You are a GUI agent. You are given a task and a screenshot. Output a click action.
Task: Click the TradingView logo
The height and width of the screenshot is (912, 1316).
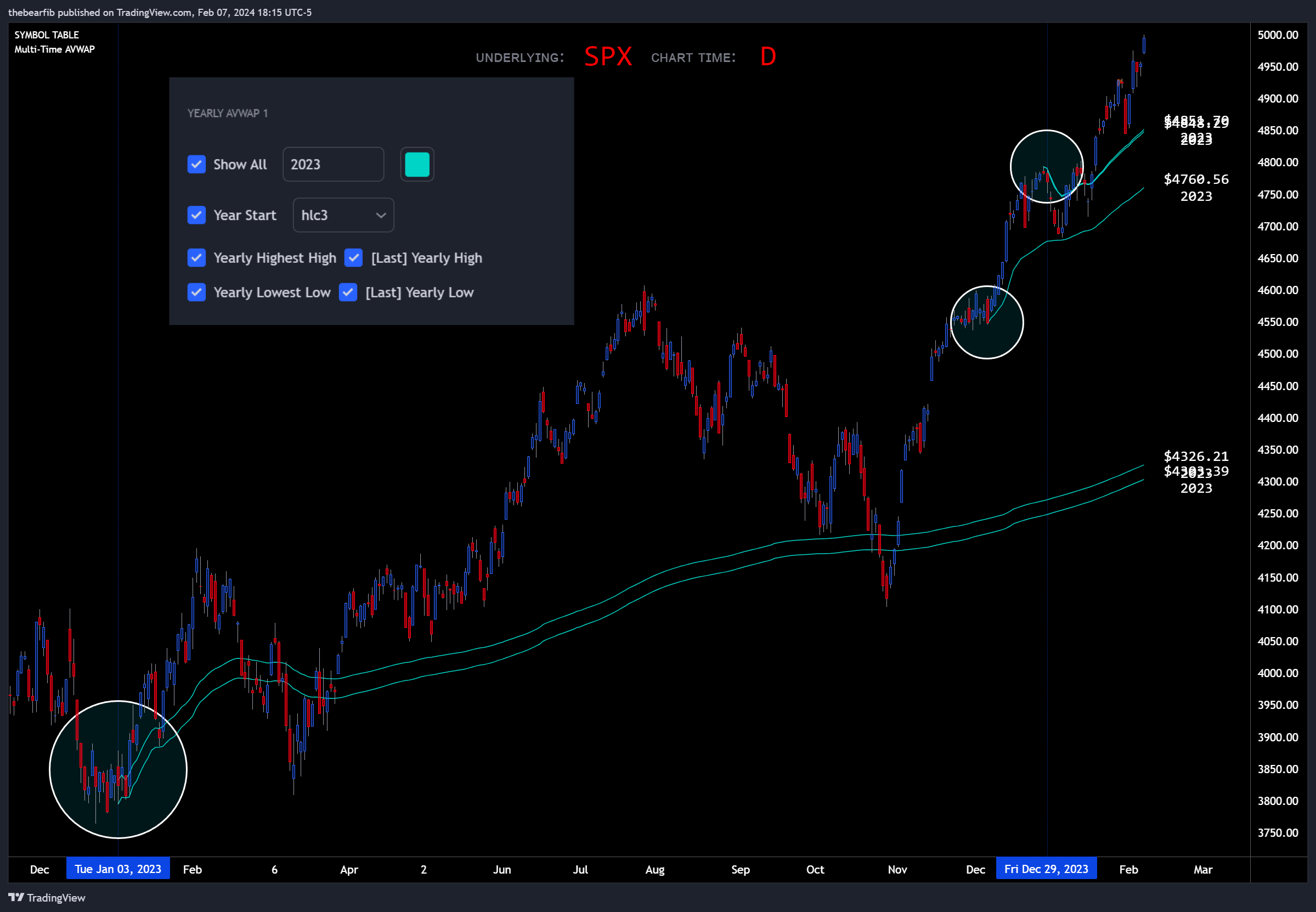47,898
